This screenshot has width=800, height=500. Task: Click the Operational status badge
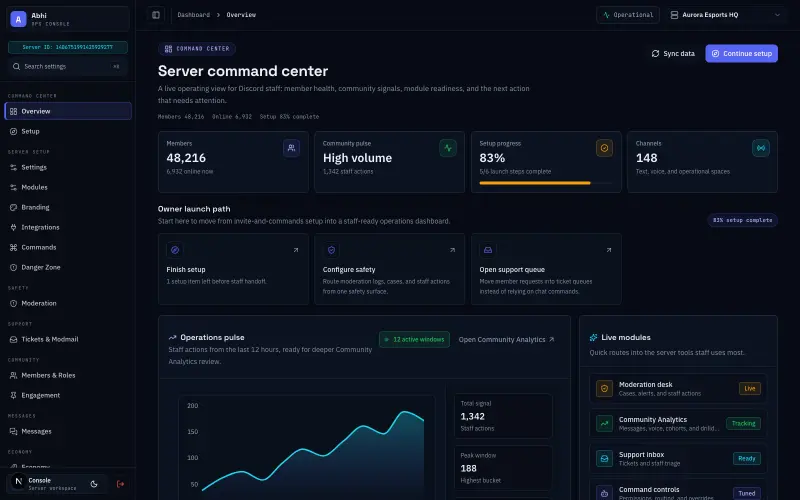point(628,15)
